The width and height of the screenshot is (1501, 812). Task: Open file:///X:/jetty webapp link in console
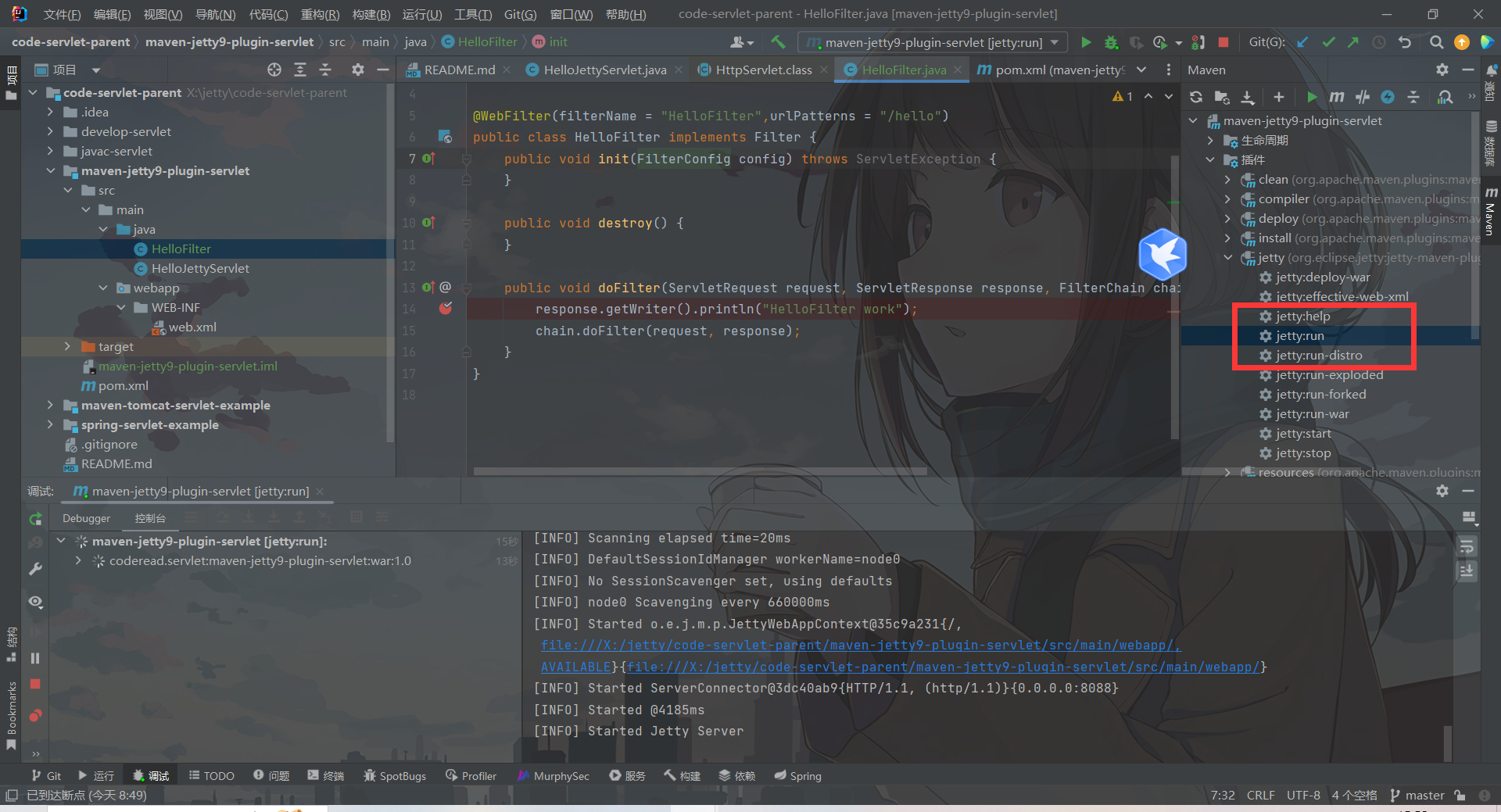point(860,646)
